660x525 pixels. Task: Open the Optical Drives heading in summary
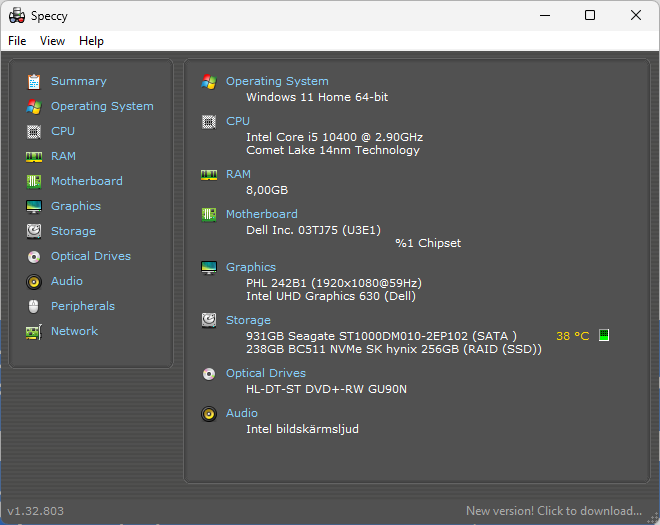click(x=265, y=373)
